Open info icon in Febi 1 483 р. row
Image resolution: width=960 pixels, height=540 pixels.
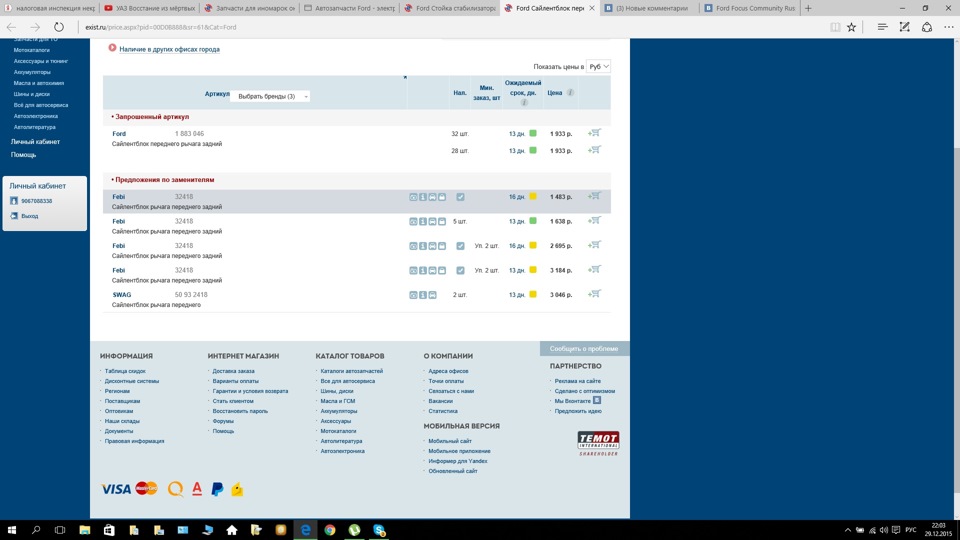422,197
